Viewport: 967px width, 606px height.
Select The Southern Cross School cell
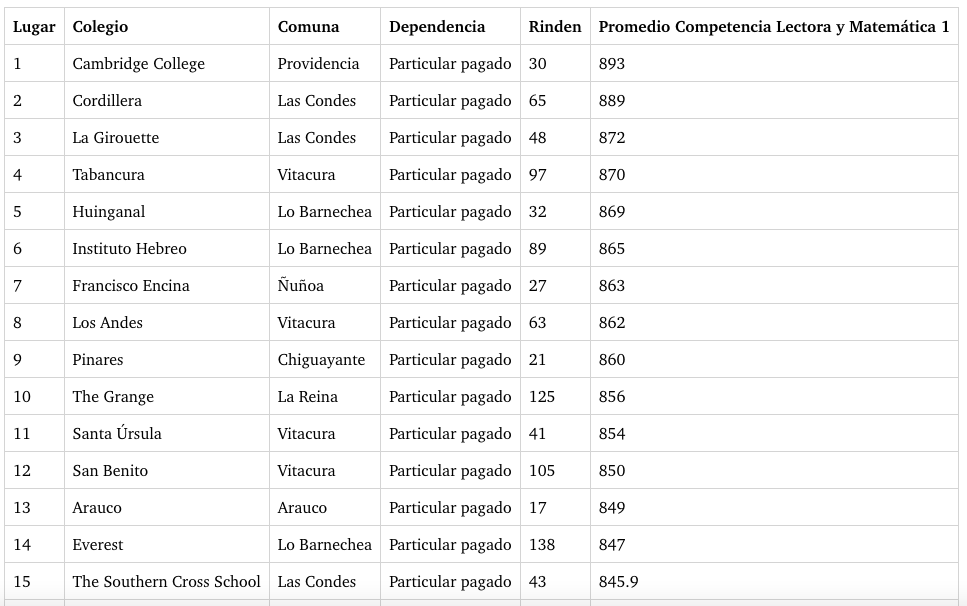pyautogui.click(x=166, y=582)
